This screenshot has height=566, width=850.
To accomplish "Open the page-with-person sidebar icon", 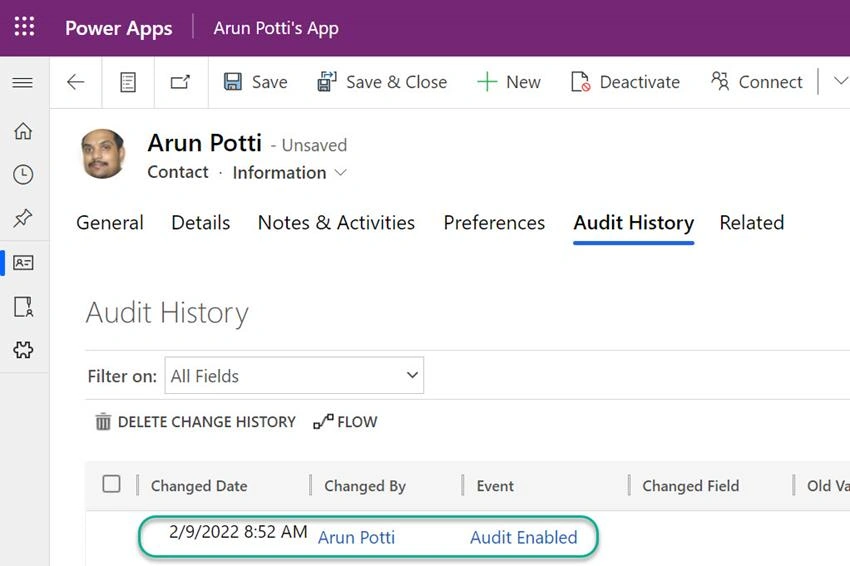I will [x=23, y=307].
